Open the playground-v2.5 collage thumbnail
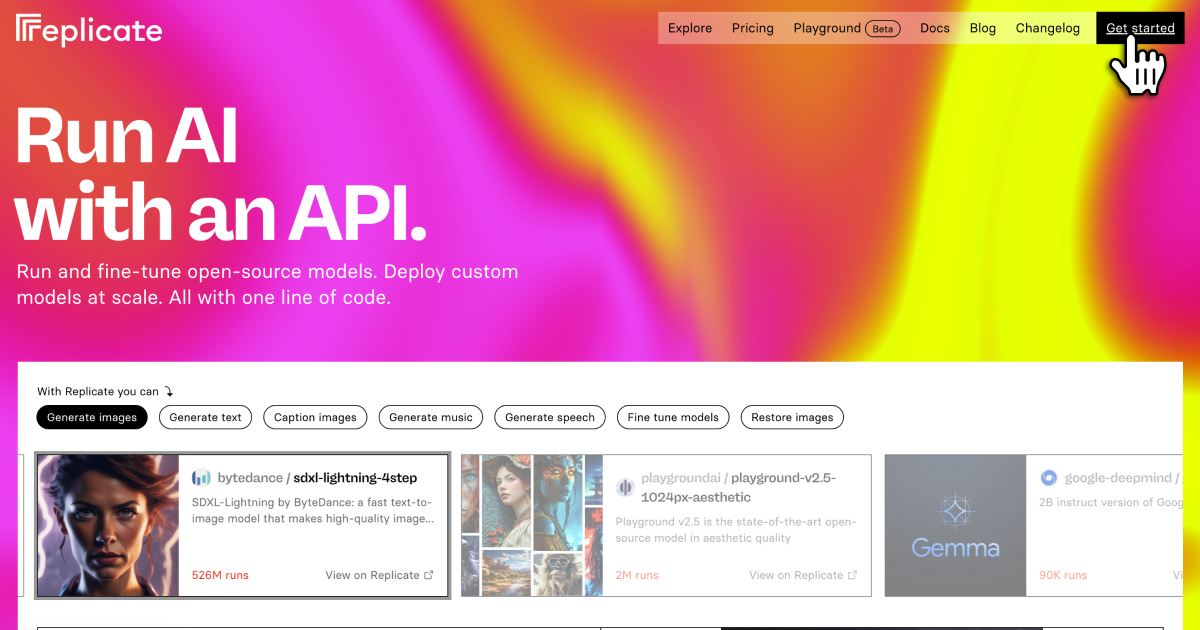The height and width of the screenshot is (630, 1200). tap(532, 526)
